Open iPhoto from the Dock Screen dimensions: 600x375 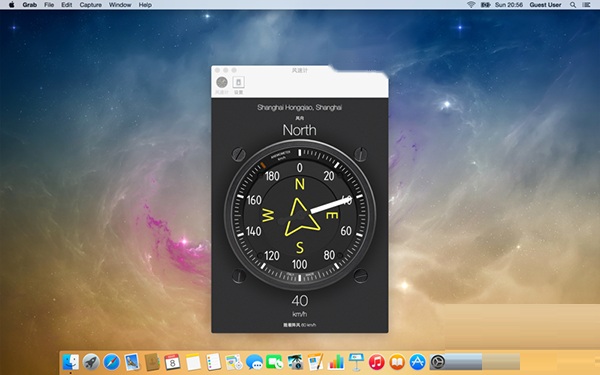click(x=295, y=362)
